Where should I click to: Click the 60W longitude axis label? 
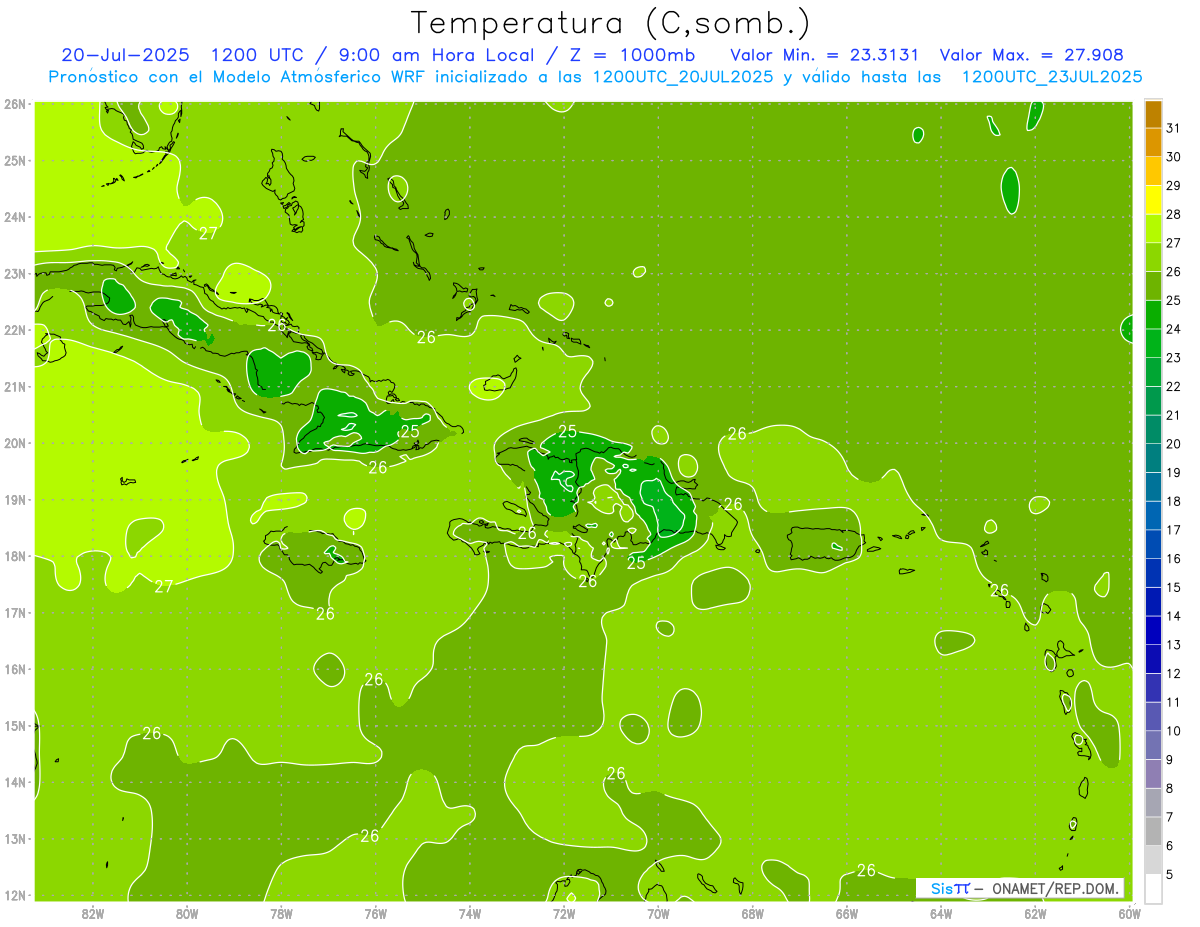pos(1130,913)
